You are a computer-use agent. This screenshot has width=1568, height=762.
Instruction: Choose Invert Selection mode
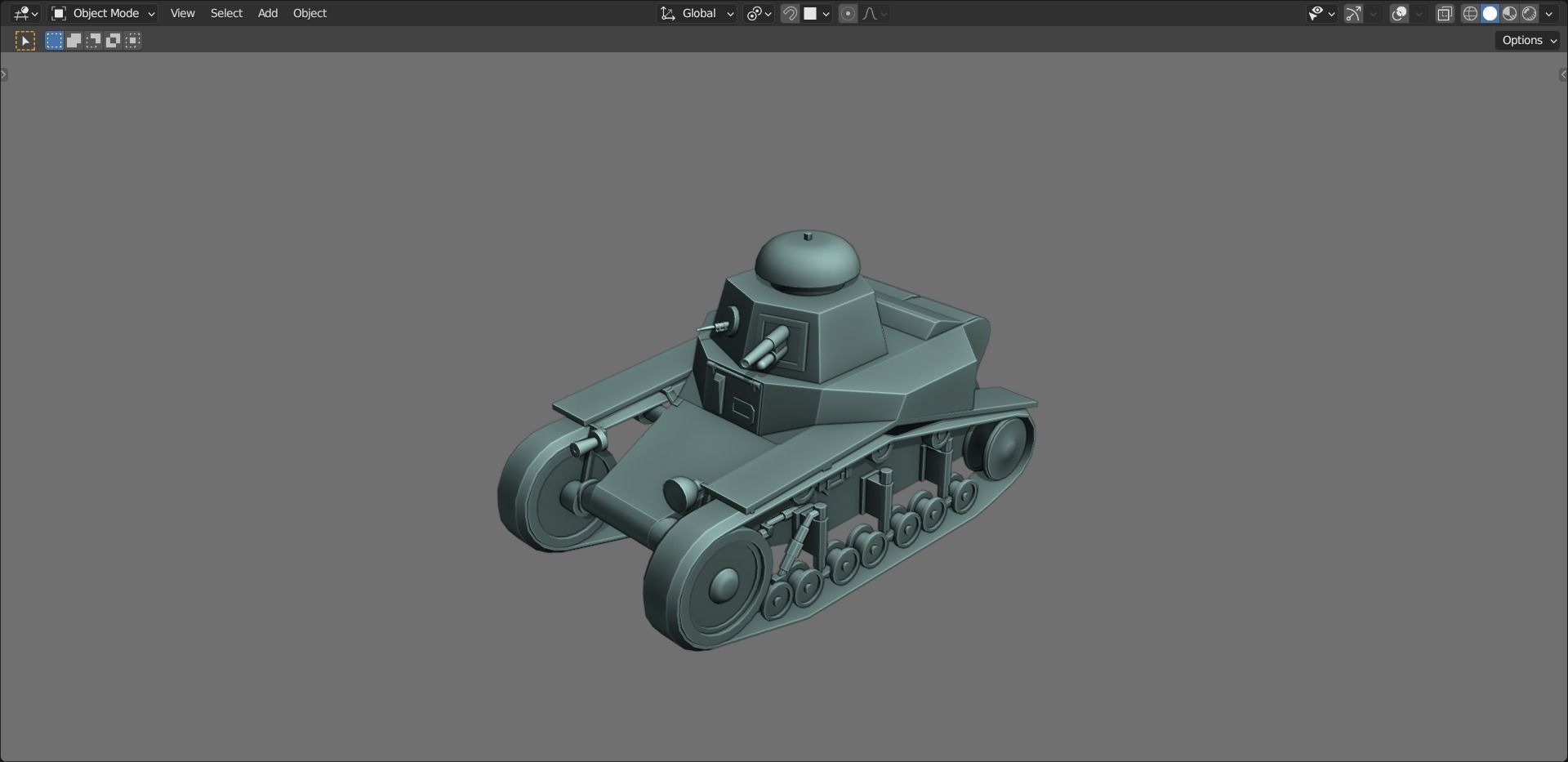113,41
